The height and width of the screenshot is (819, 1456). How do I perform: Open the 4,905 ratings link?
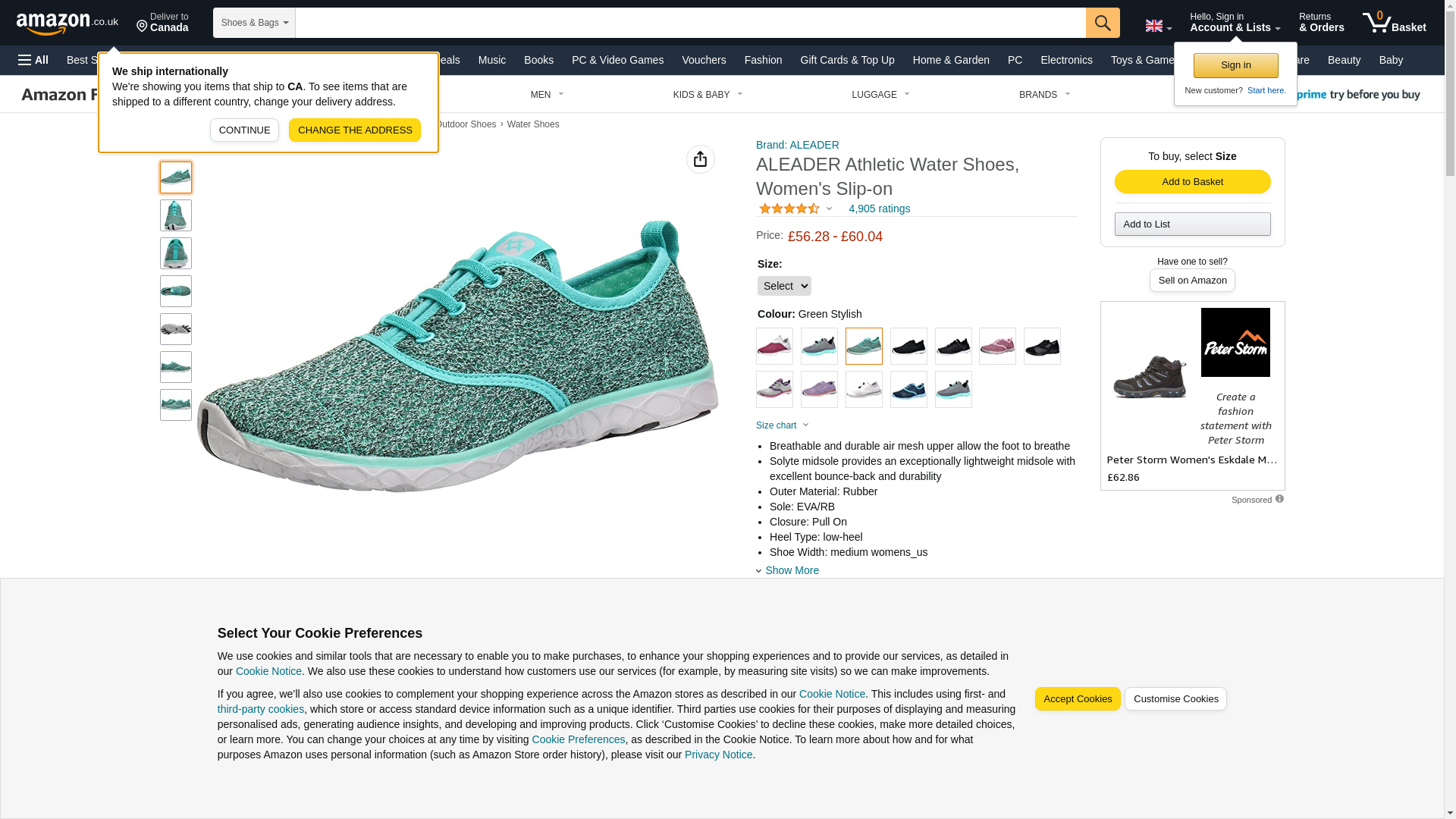coord(879,209)
